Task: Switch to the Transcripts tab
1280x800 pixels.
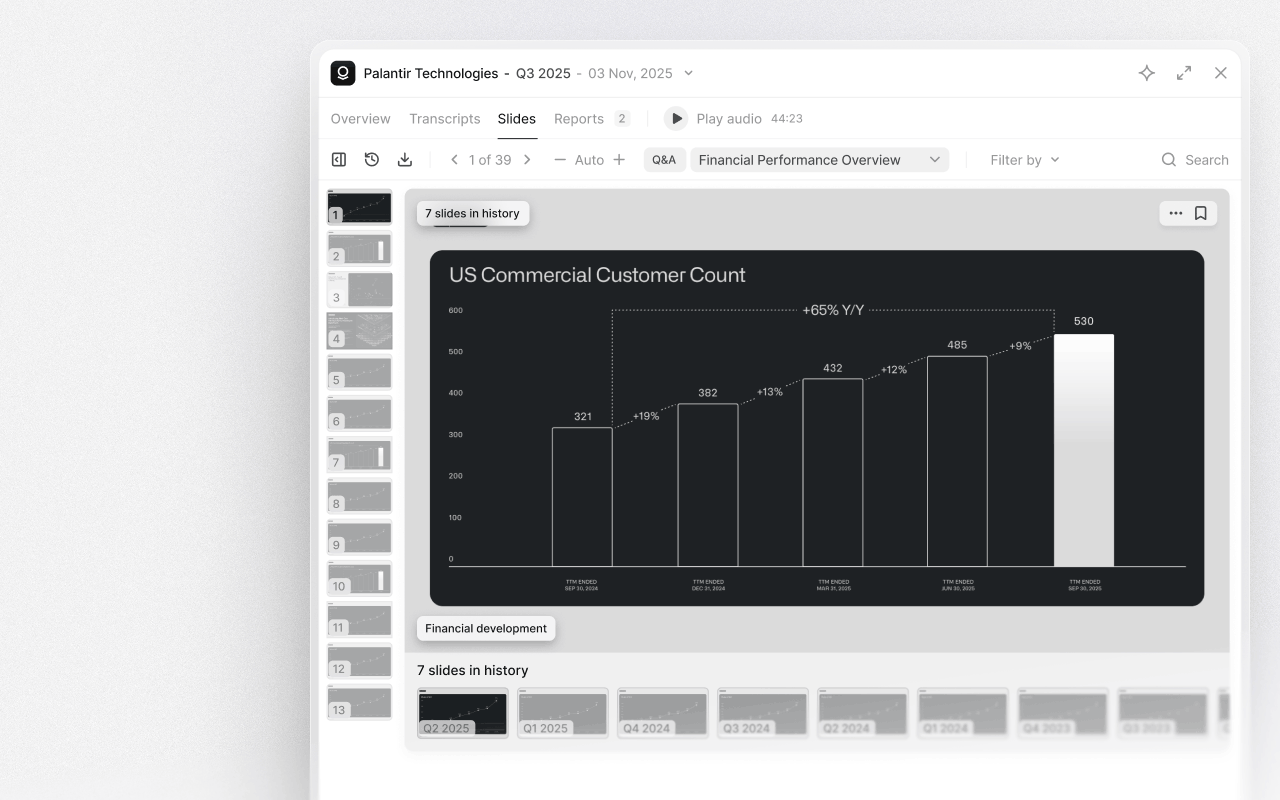Action: point(445,119)
